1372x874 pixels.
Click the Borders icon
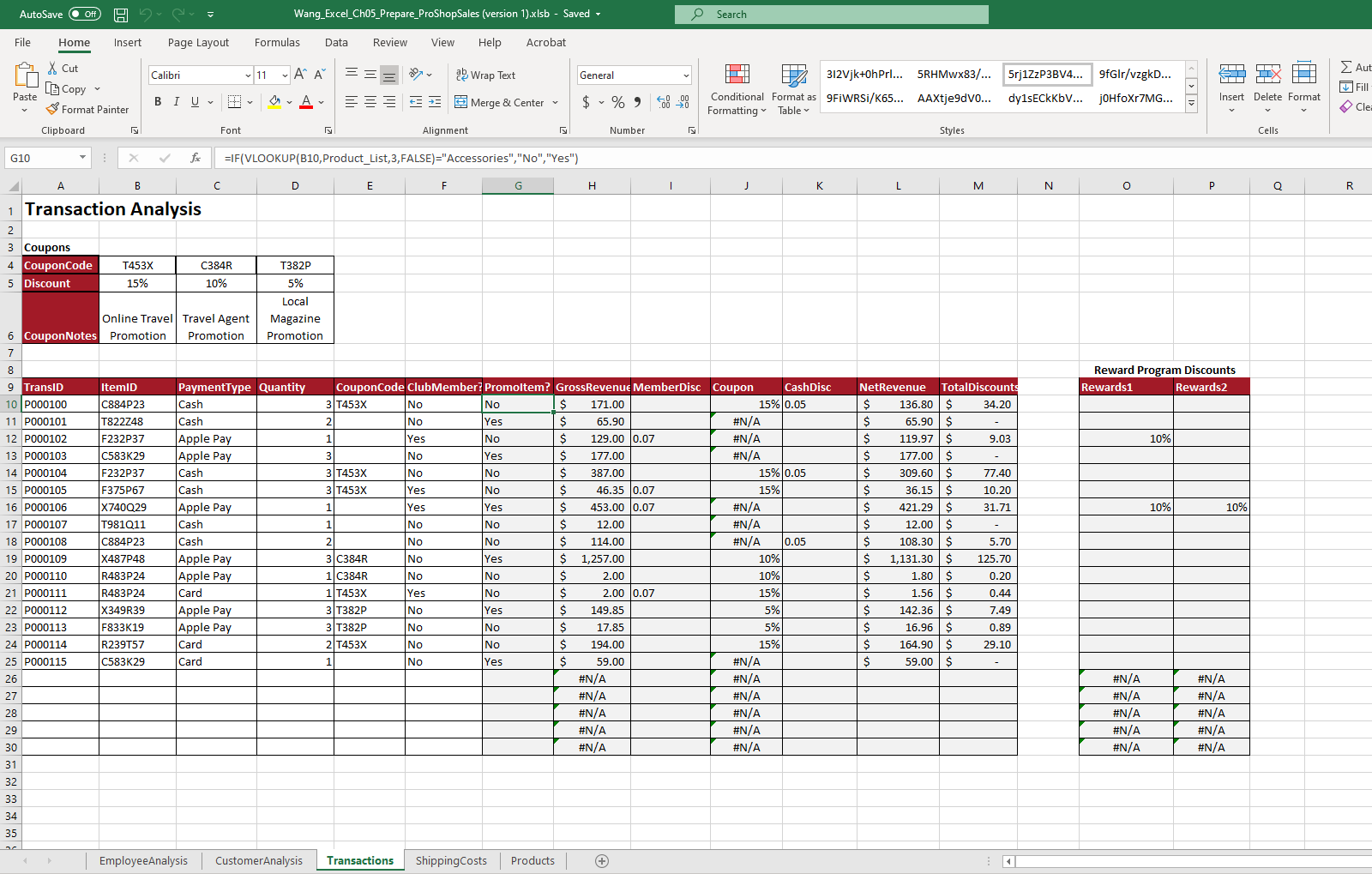click(x=235, y=102)
